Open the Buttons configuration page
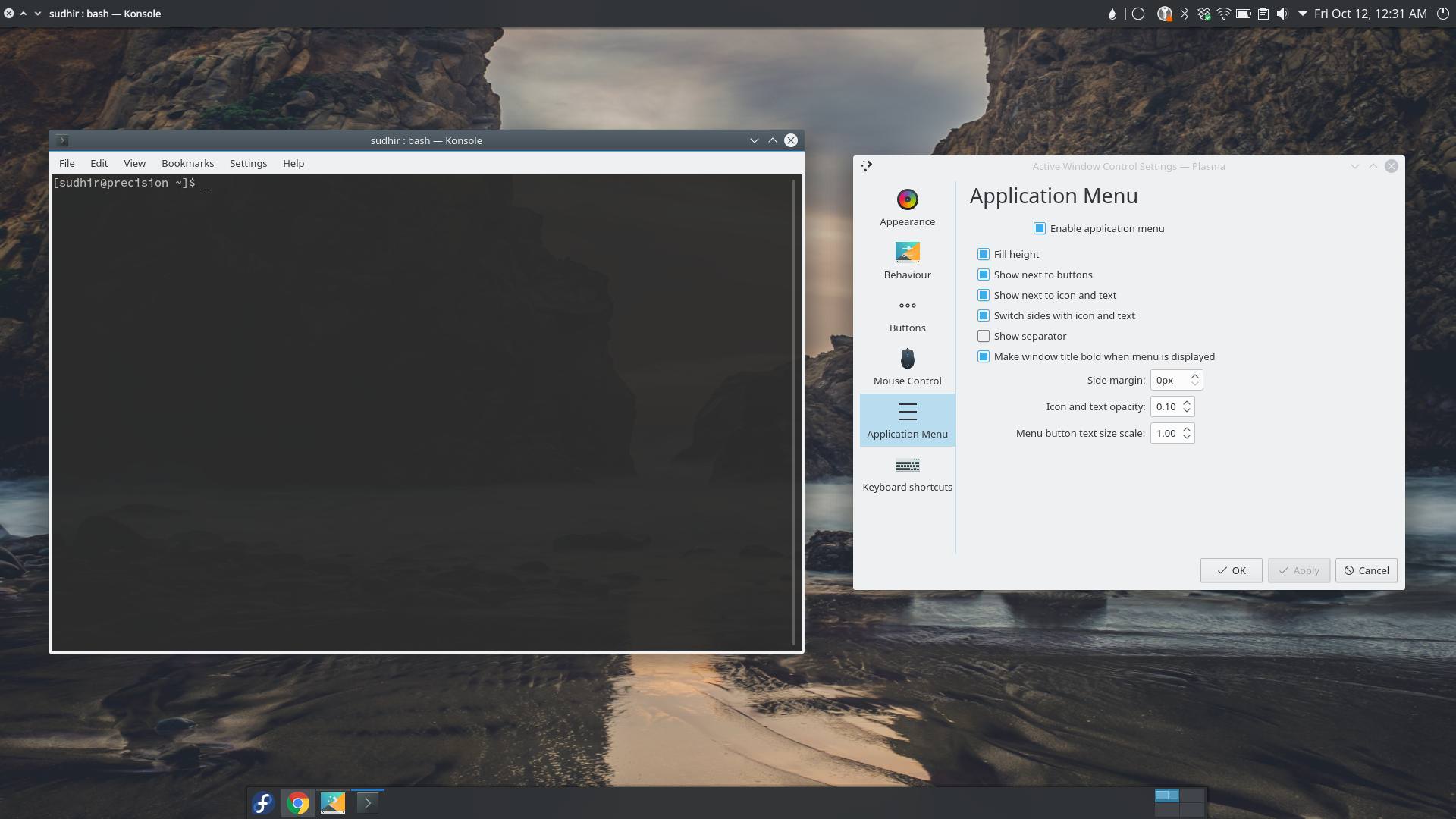Viewport: 1456px width, 819px height. click(907, 311)
